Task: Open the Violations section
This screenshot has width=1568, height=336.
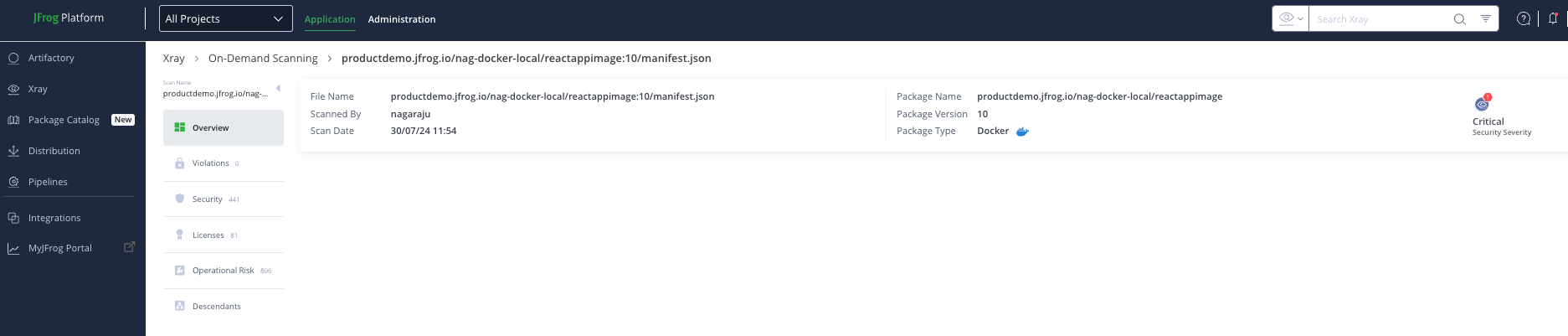Action: (224, 163)
